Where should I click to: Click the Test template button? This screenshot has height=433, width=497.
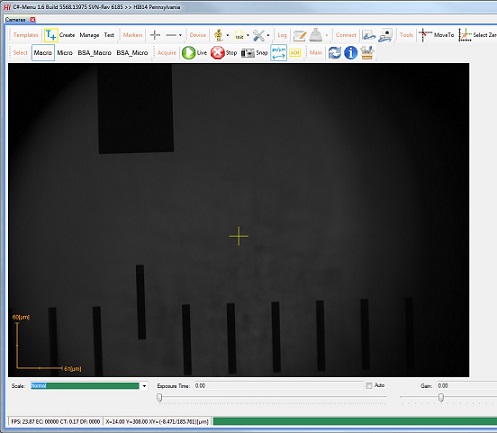(x=109, y=35)
